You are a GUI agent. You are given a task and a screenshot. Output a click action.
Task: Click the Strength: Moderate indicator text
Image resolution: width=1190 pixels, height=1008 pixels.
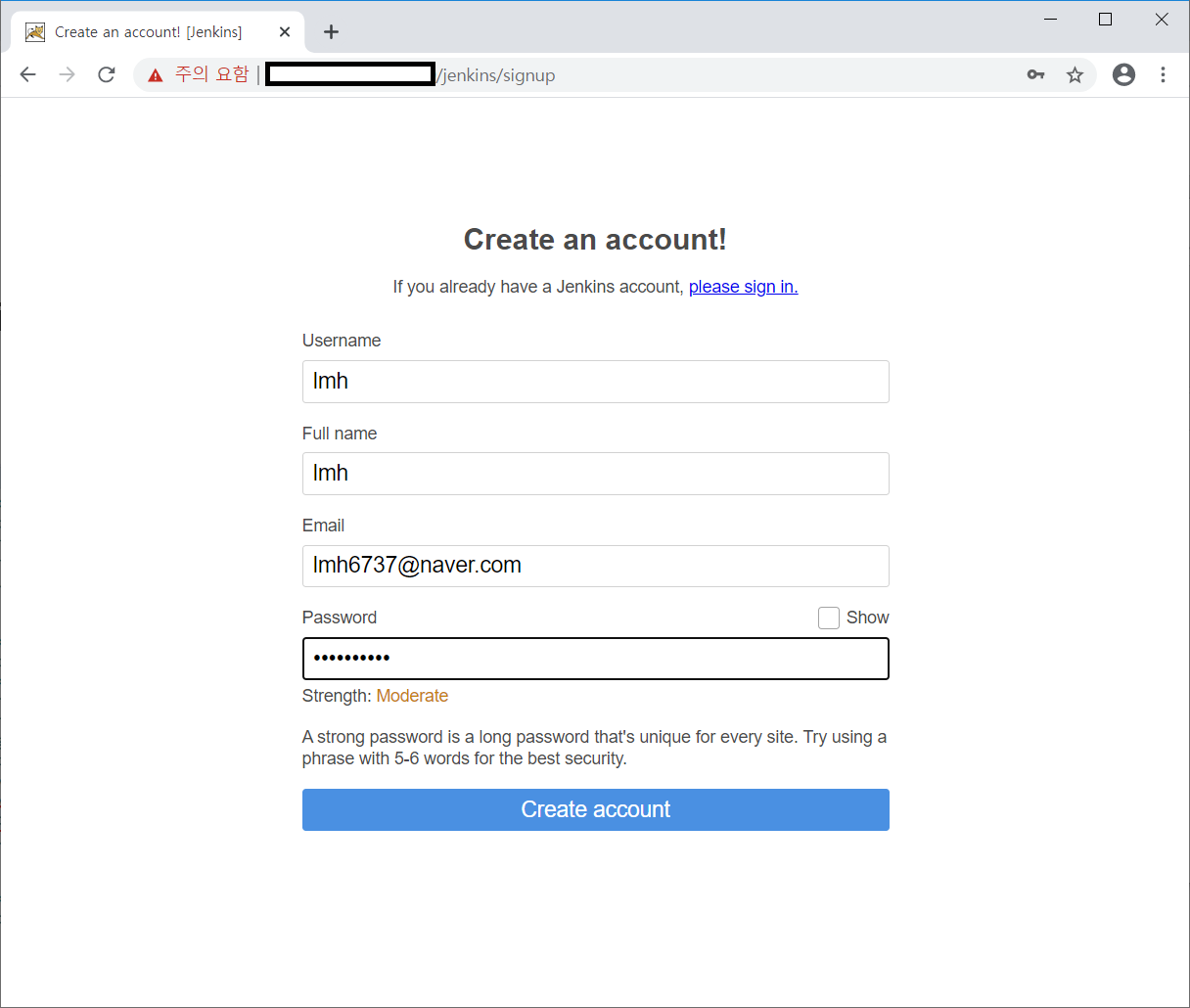pos(375,696)
